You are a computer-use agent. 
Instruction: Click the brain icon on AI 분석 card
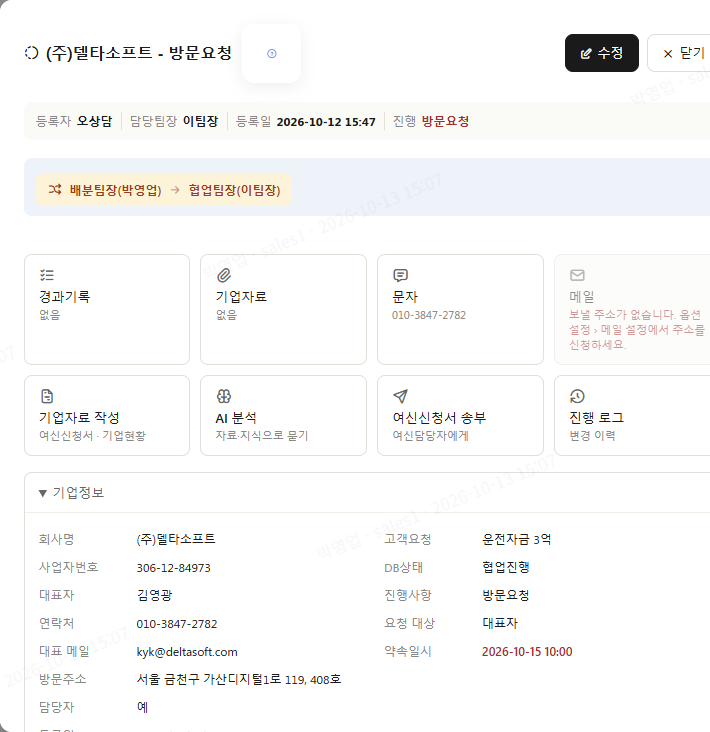(x=224, y=396)
